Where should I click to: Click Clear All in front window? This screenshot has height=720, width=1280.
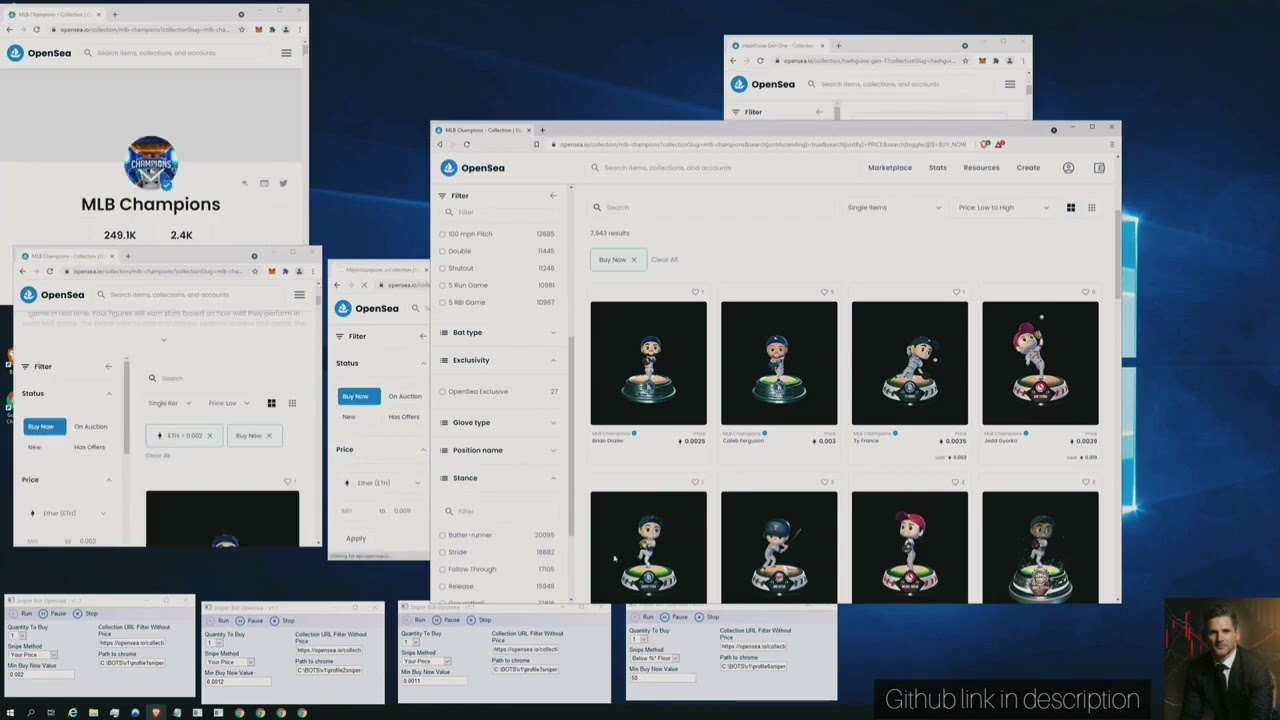(x=664, y=260)
